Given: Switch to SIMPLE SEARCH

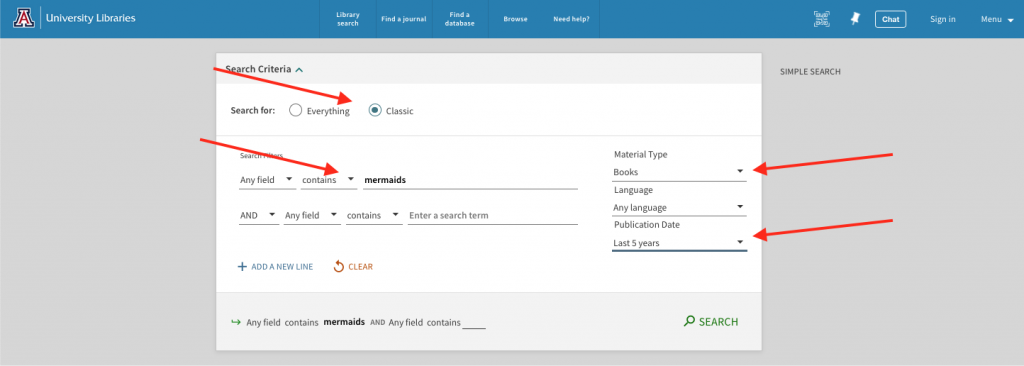Looking at the screenshot, I should [x=810, y=72].
